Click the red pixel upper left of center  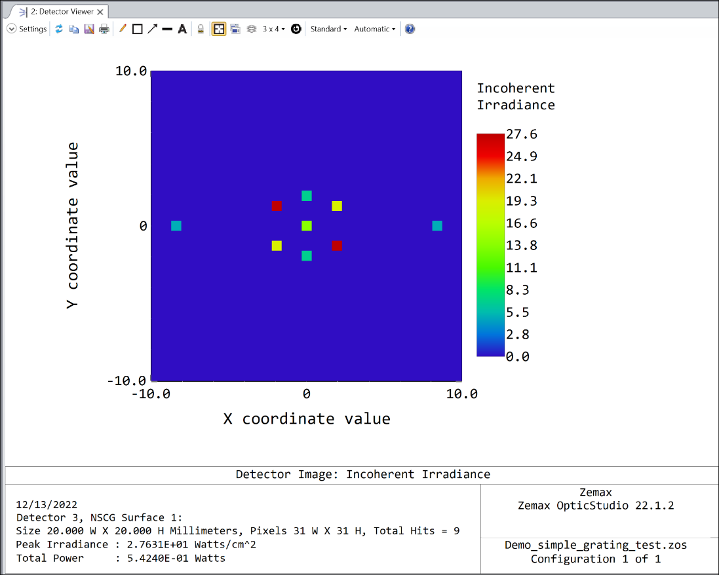point(277,206)
